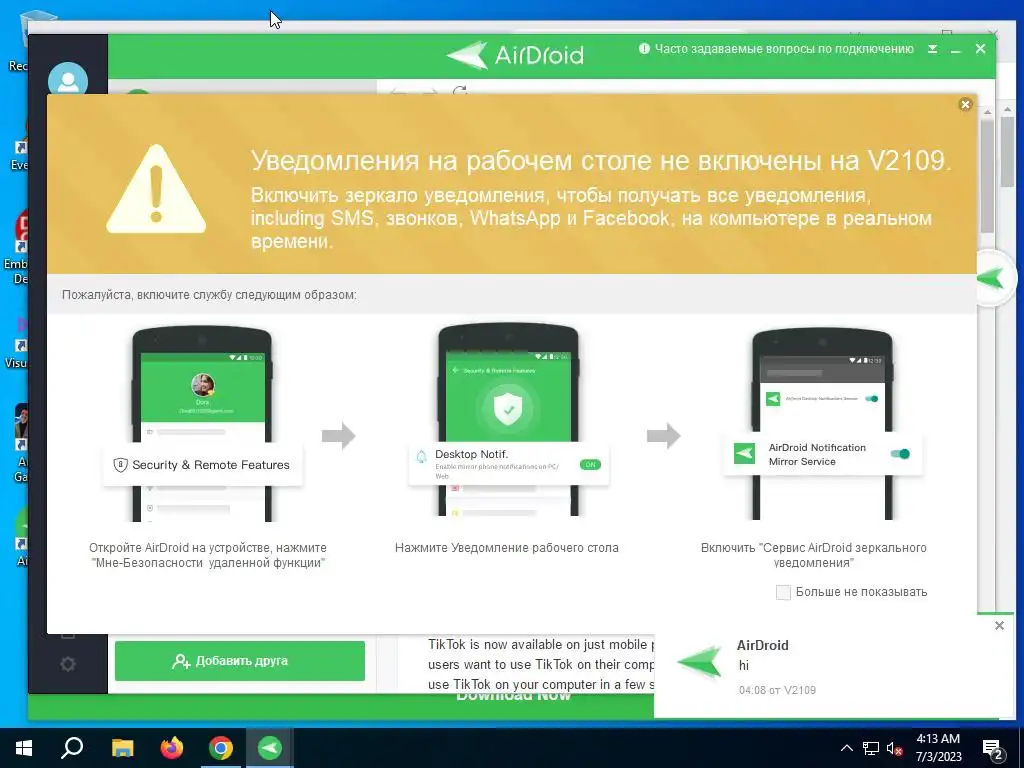Click the floating AirDroid bubble on right edge
The width and height of the screenshot is (1024, 768).
click(994, 279)
